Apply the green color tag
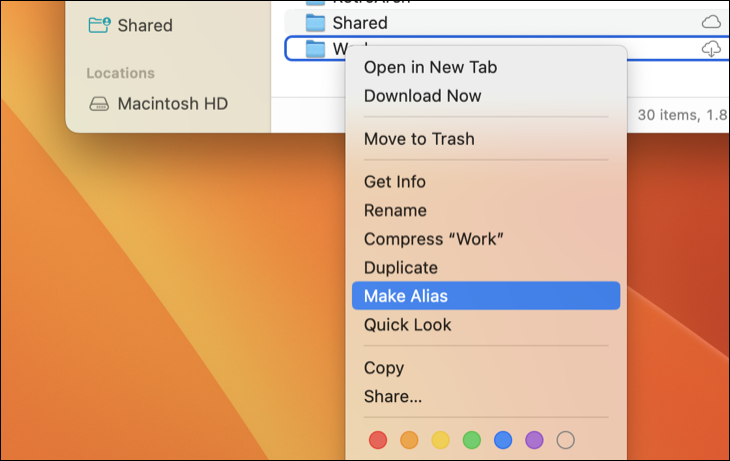Viewport: 730px width, 461px height. pyautogui.click(x=472, y=440)
